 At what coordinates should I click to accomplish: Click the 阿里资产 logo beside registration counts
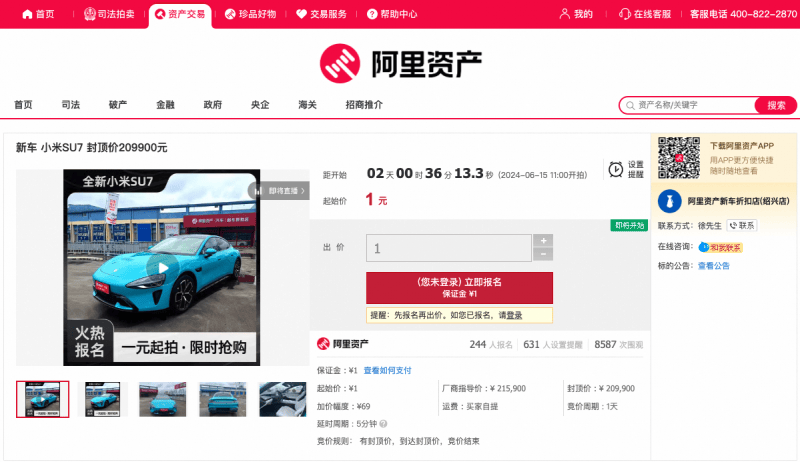click(x=342, y=344)
